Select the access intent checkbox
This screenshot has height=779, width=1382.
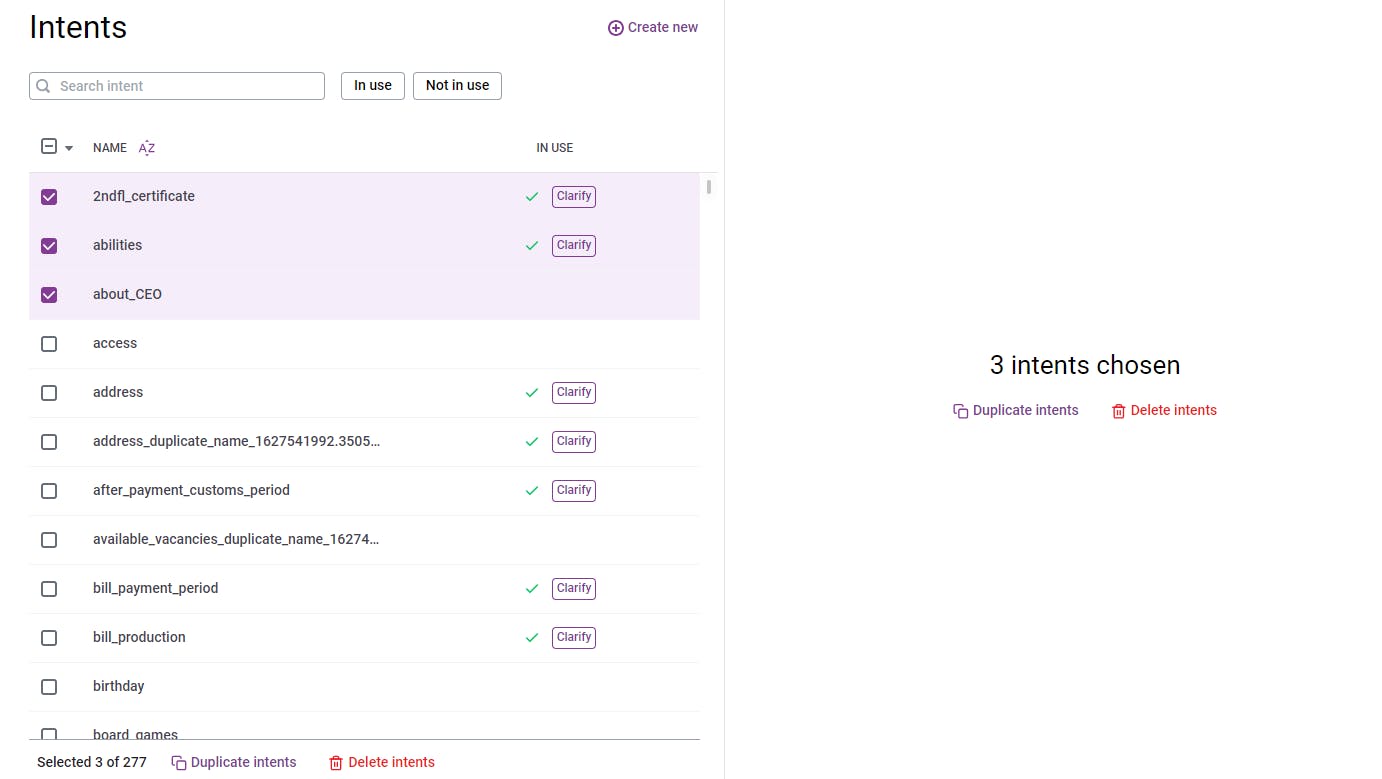point(49,344)
